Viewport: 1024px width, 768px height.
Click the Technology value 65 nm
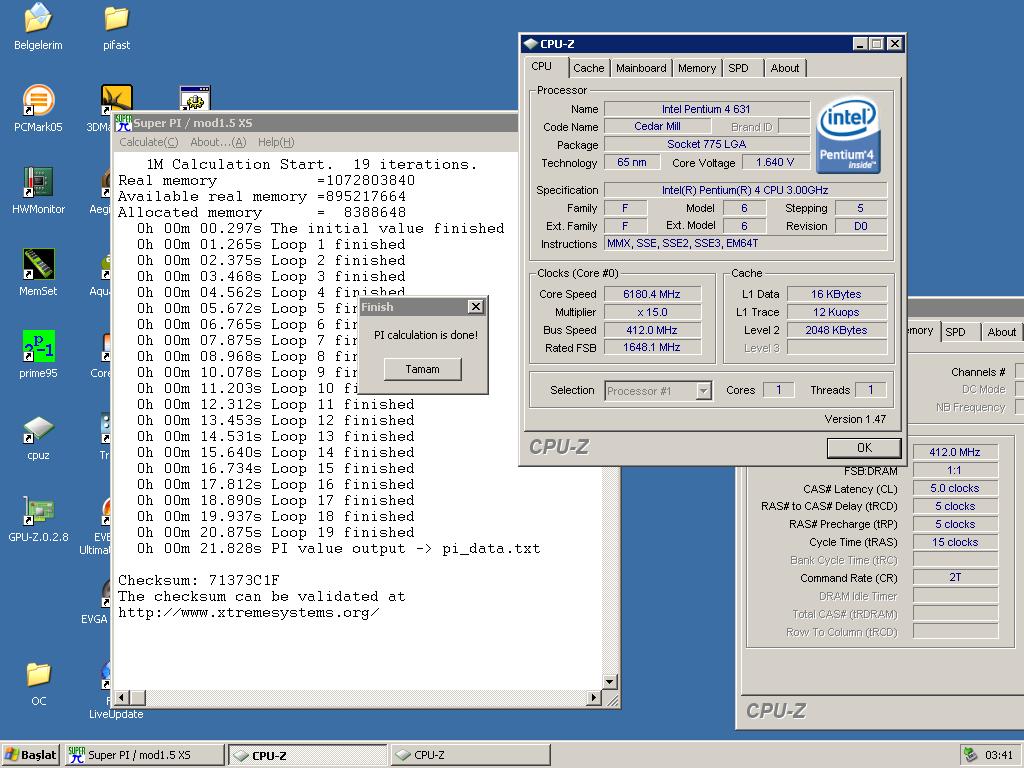(632, 162)
